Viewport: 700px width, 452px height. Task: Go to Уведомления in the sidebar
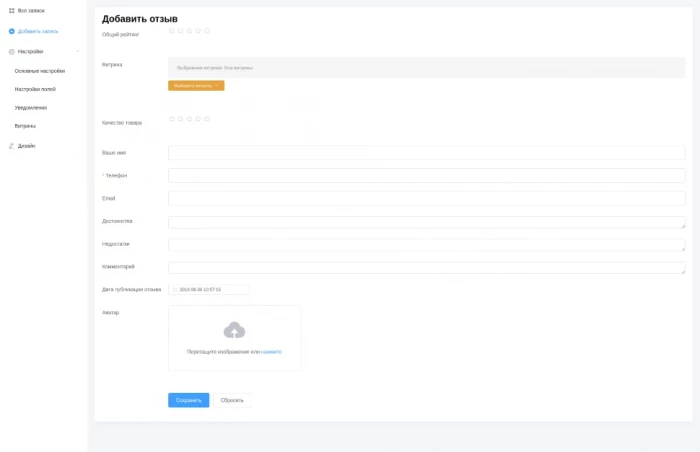coord(30,107)
